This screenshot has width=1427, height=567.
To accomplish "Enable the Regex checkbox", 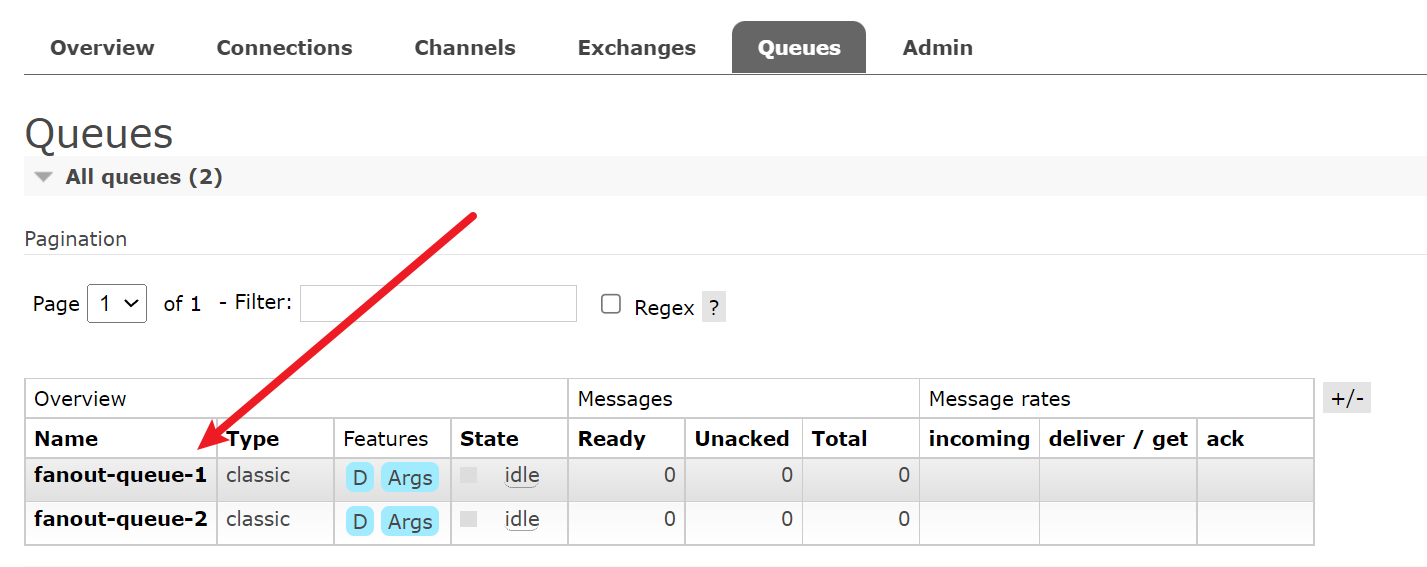I will point(611,304).
